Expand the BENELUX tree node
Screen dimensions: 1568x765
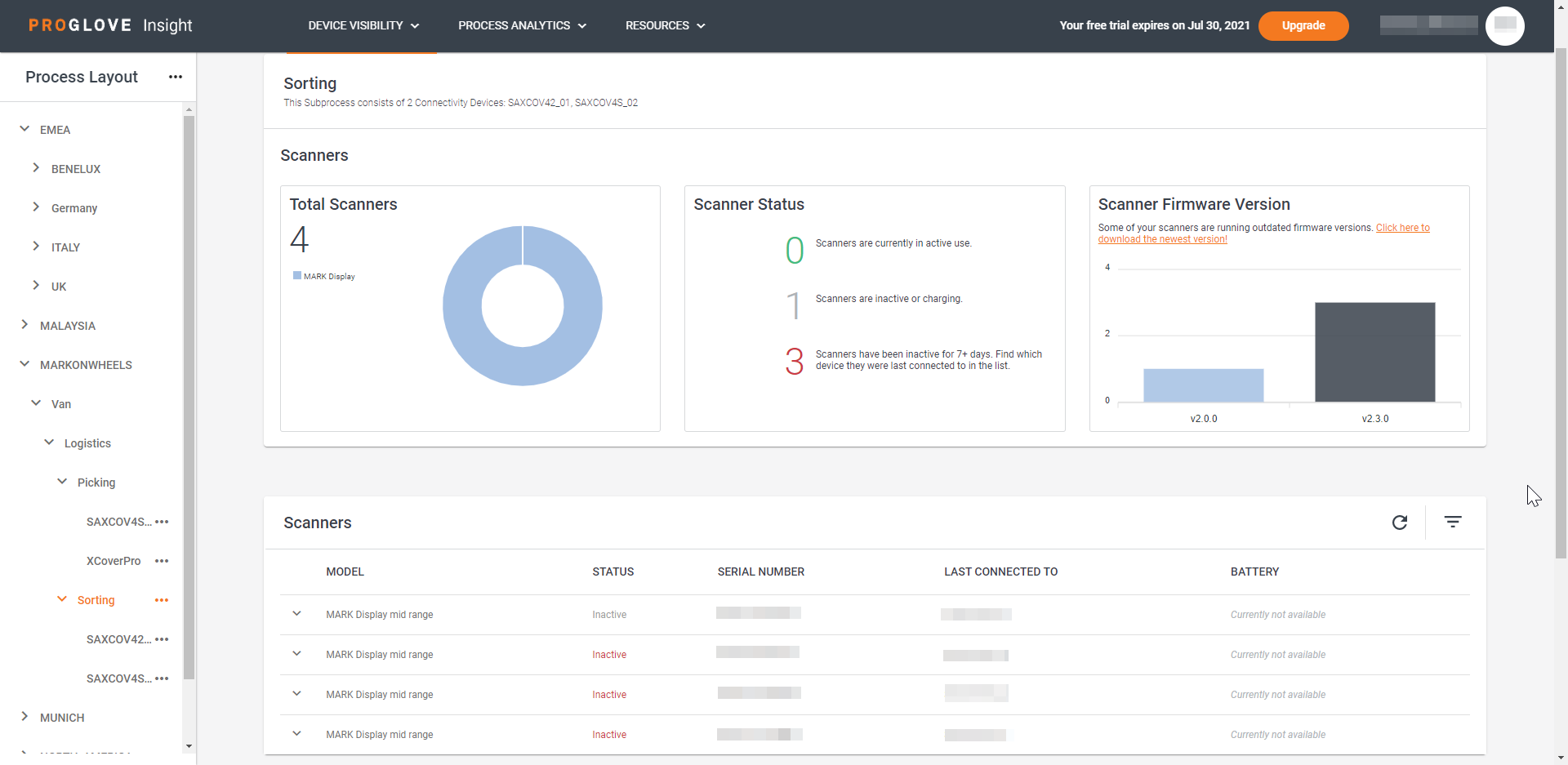tap(36, 168)
